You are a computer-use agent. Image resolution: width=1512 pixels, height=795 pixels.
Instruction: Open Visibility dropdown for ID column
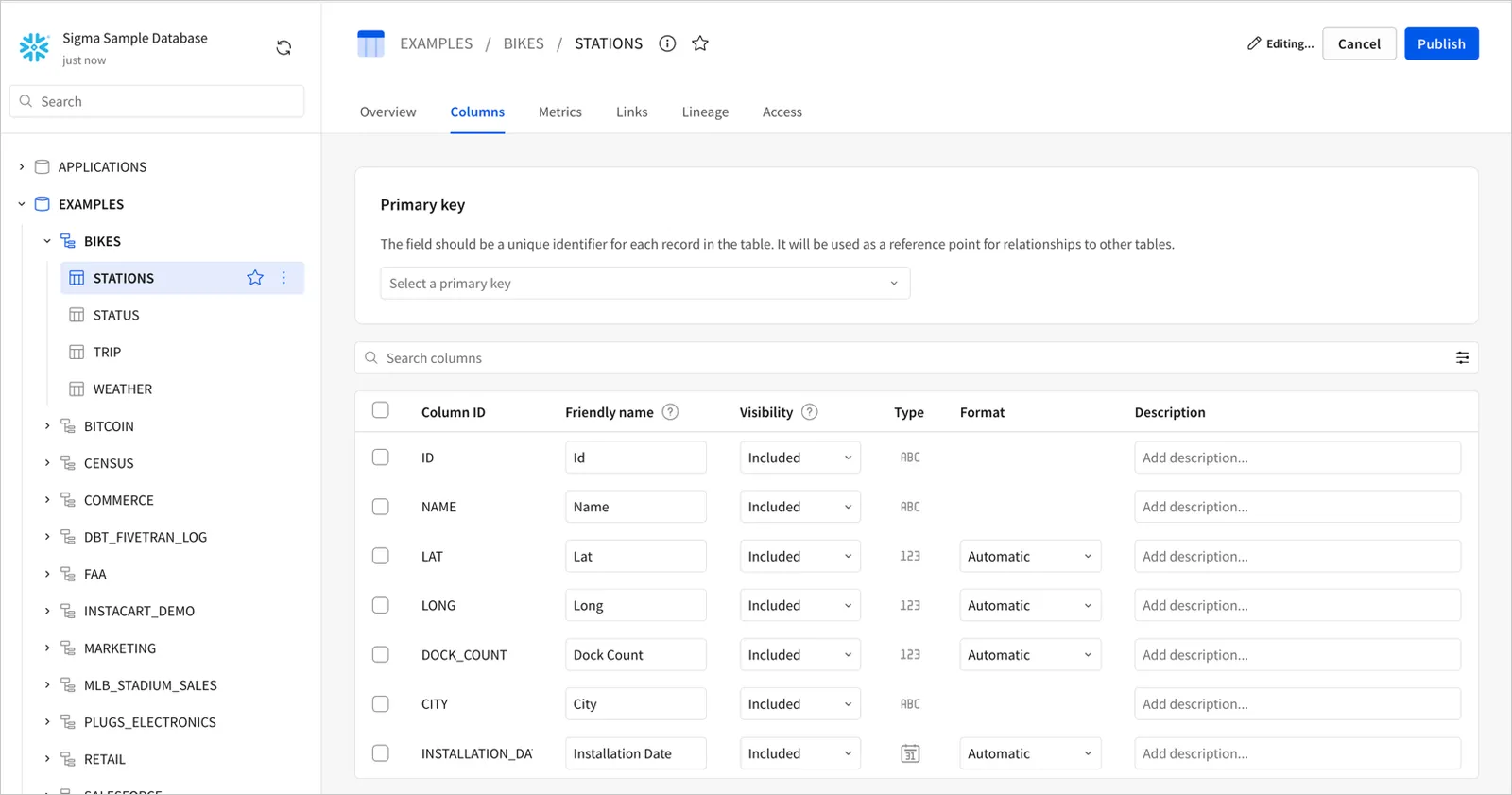tap(800, 458)
